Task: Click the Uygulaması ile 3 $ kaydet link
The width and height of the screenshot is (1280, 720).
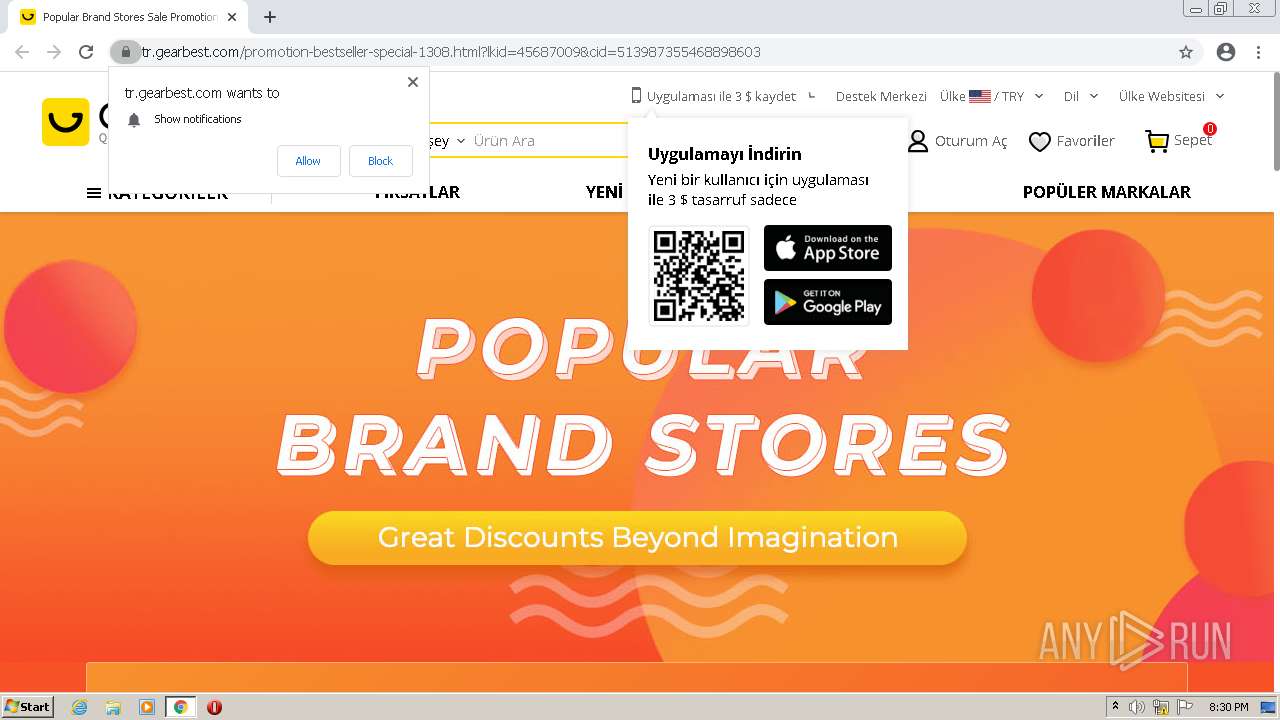Action: 721,96
